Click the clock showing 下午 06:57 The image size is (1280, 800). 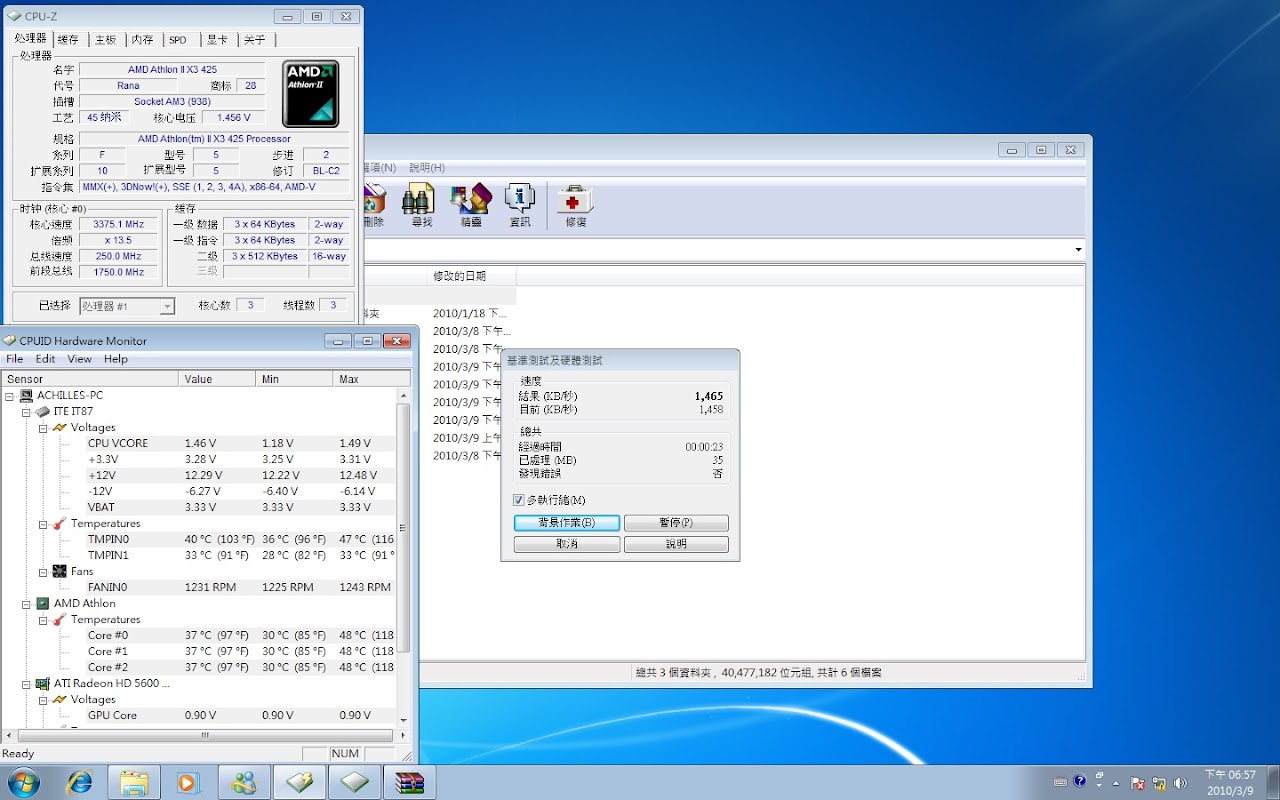coord(1230,775)
